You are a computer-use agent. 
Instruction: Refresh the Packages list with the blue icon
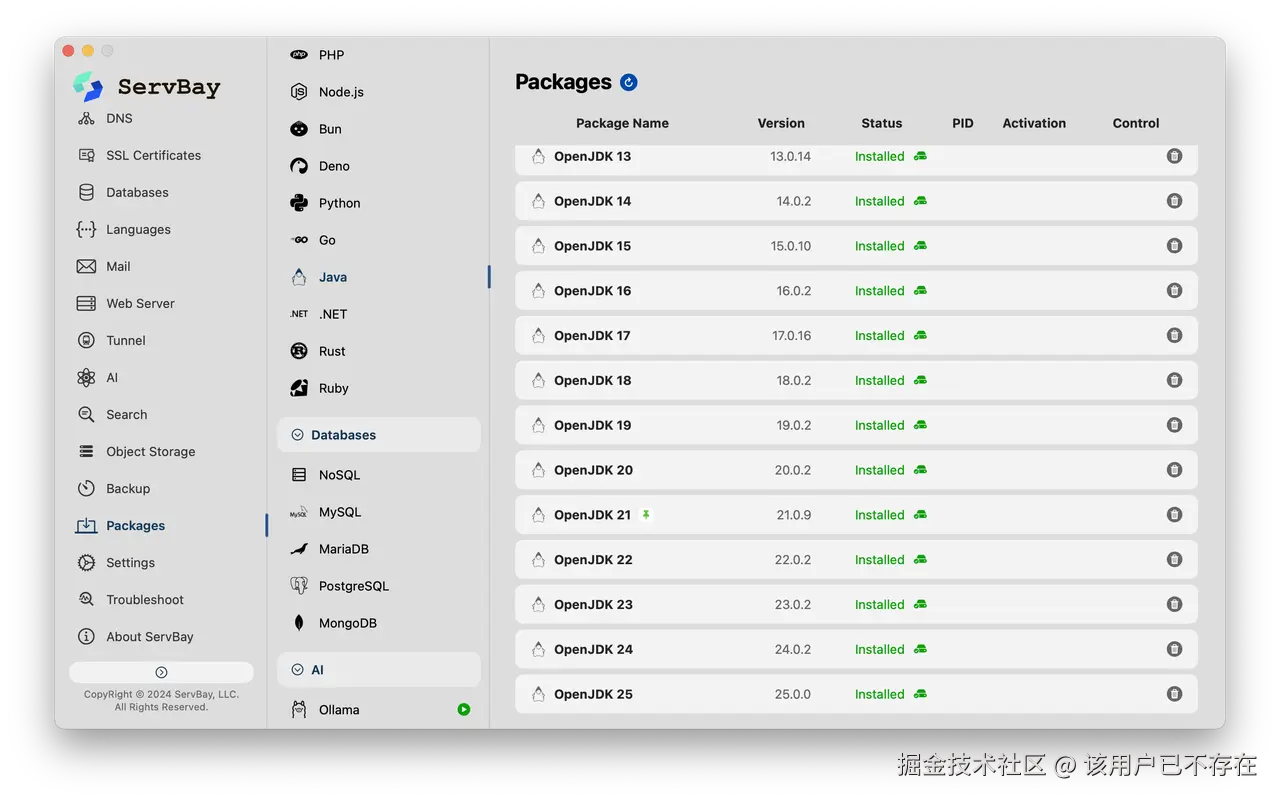coord(629,82)
